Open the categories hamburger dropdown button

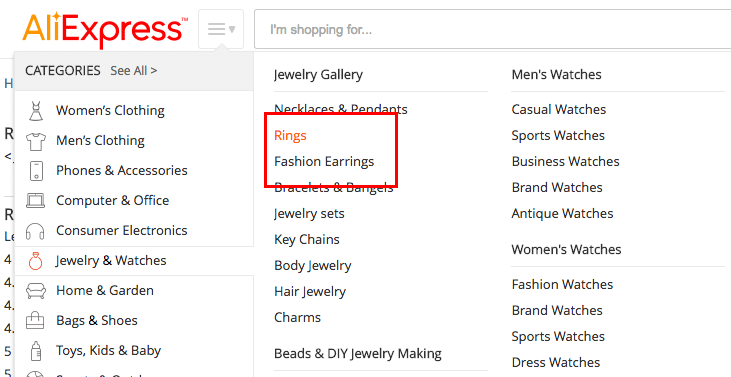[x=221, y=29]
